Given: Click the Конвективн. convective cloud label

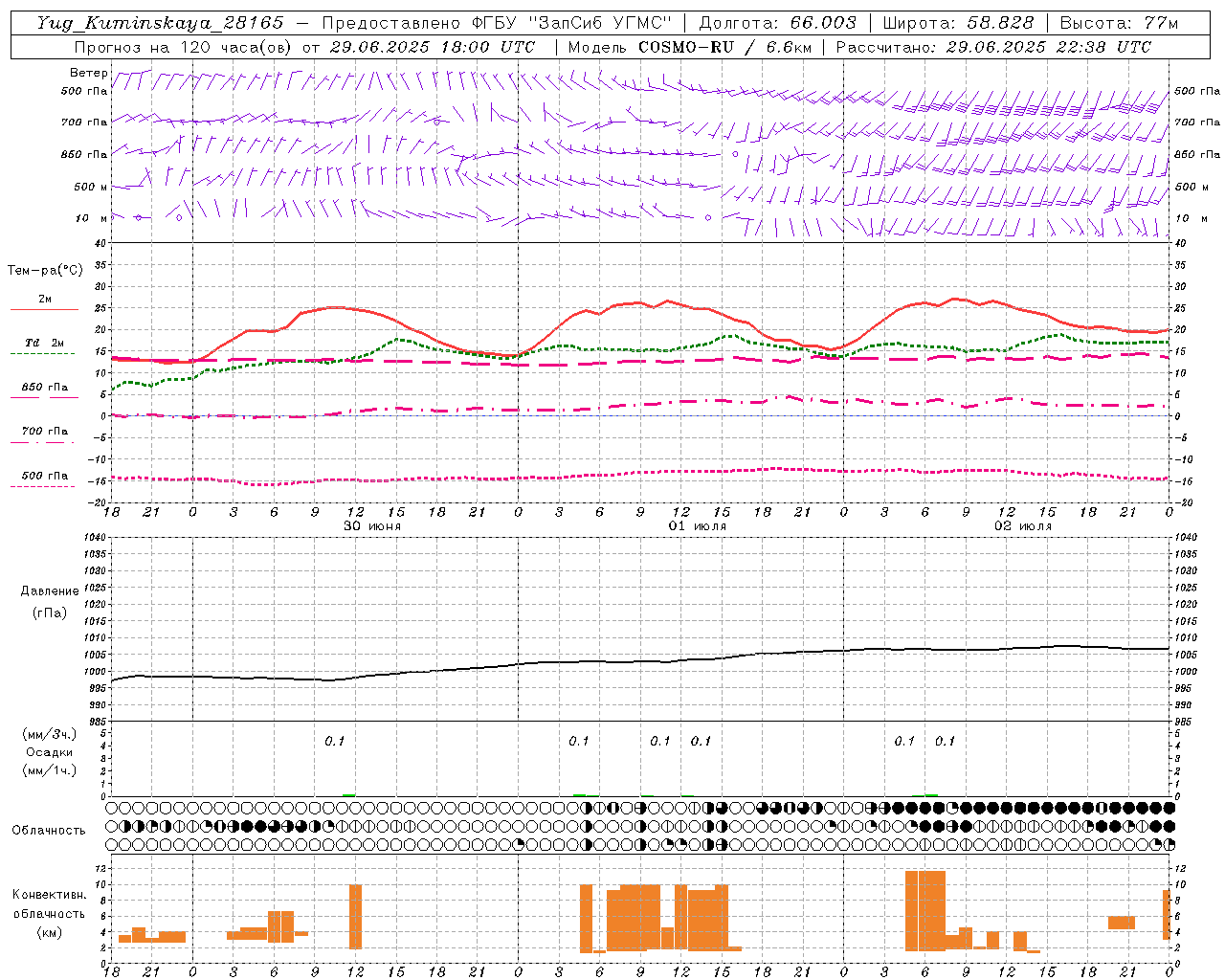Looking at the screenshot, I should pos(49,895).
